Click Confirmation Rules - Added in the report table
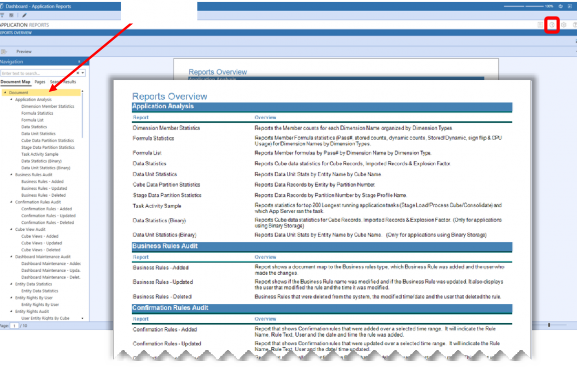The image size is (577, 370). [165, 330]
